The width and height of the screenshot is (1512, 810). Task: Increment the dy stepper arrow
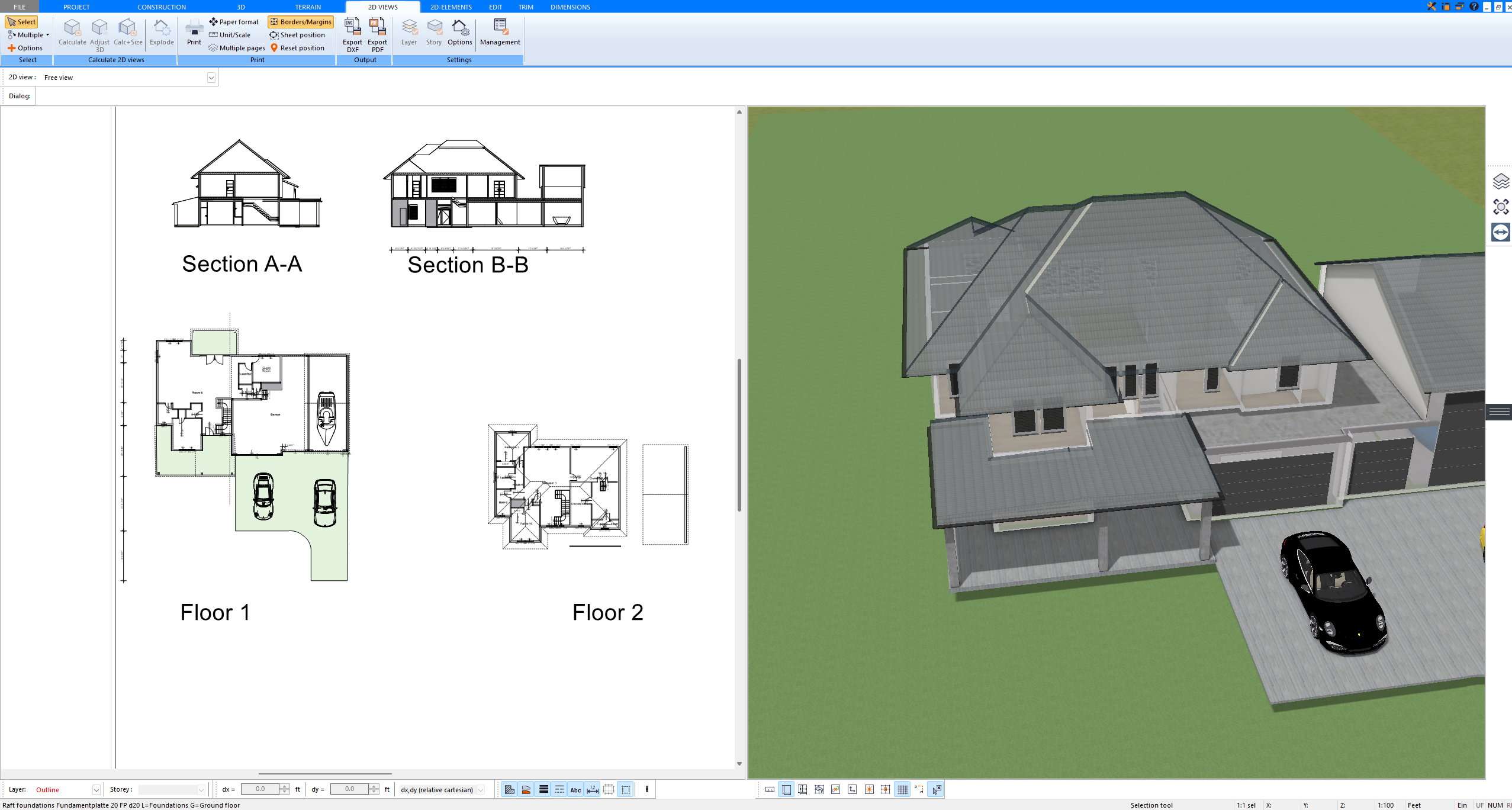pyautogui.click(x=374, y=786)
